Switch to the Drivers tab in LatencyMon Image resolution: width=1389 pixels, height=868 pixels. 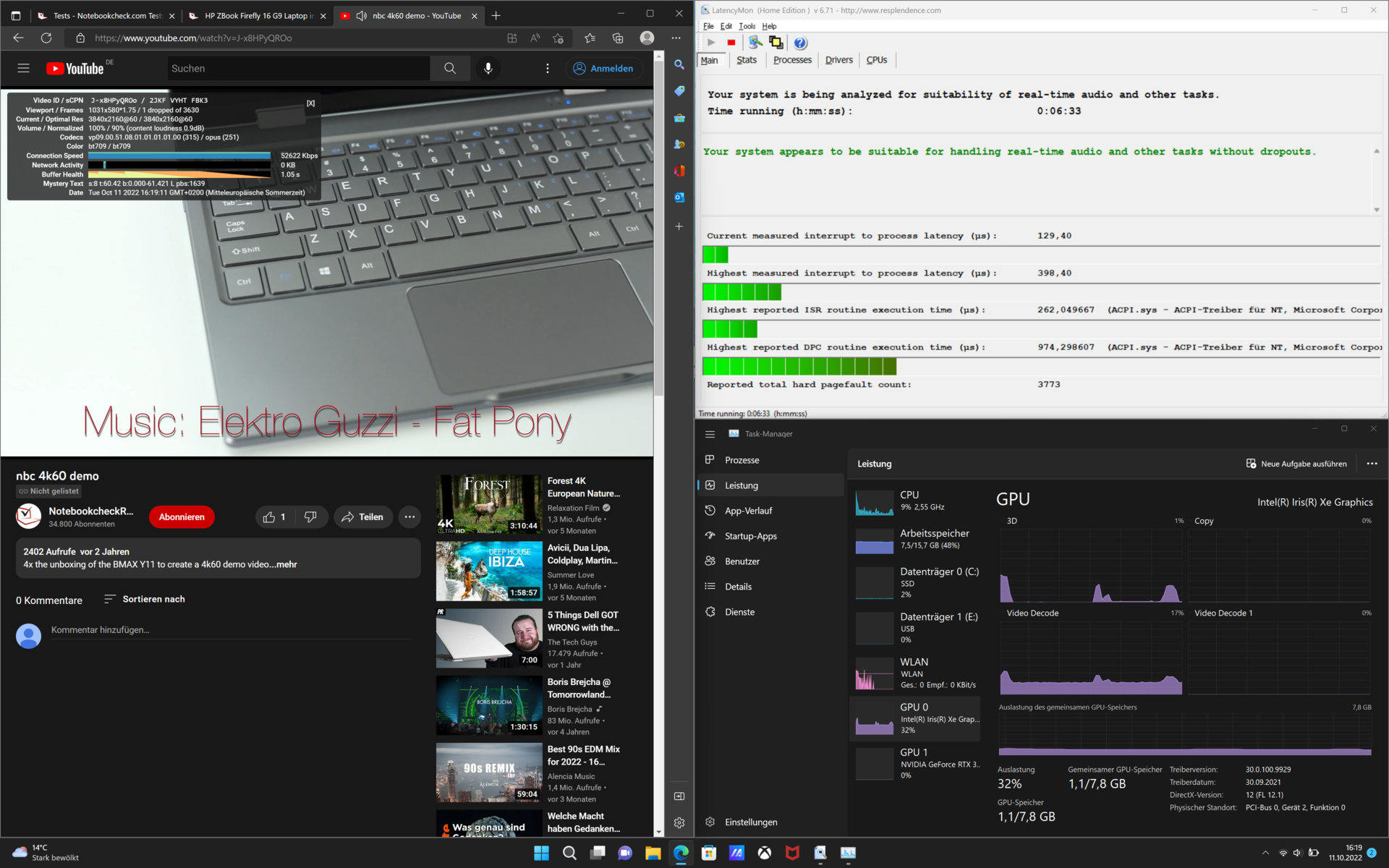click(x=838, y=60)
